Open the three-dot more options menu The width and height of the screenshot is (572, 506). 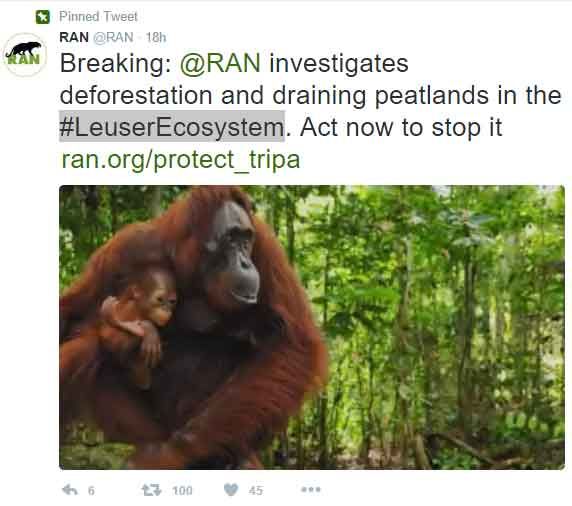click(311, 489)
